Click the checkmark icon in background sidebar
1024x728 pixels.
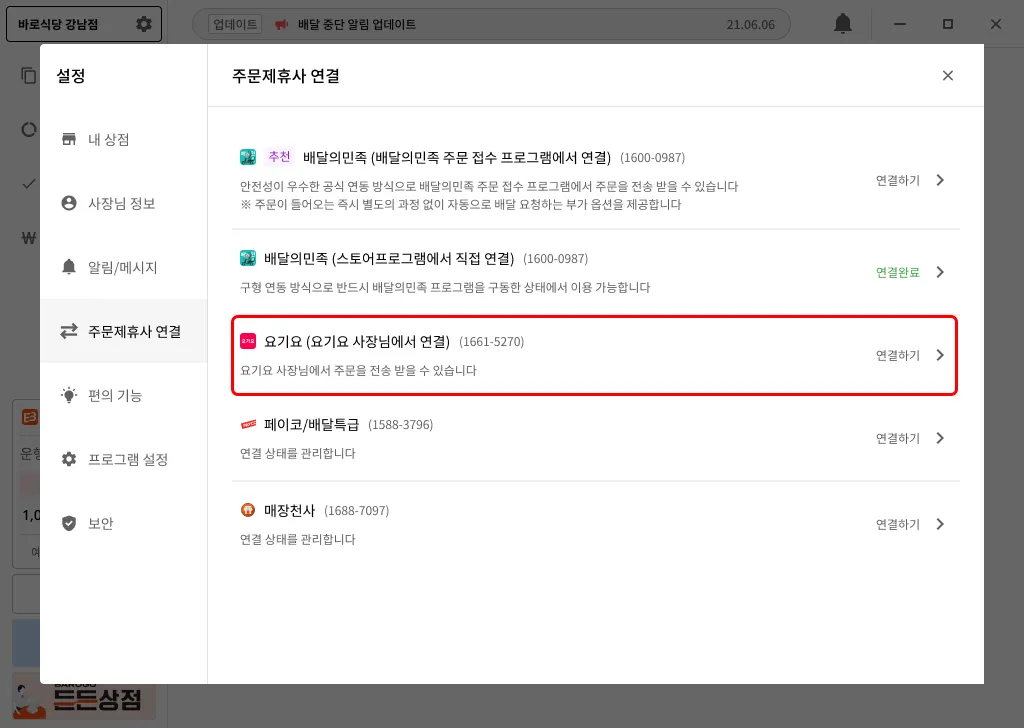pyautogui.click(x=28, y=183)
